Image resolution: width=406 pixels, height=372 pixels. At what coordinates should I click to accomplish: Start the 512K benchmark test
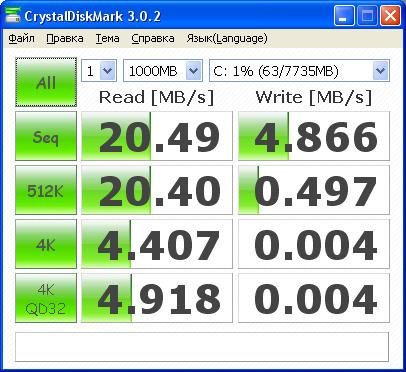click(46, 190)
